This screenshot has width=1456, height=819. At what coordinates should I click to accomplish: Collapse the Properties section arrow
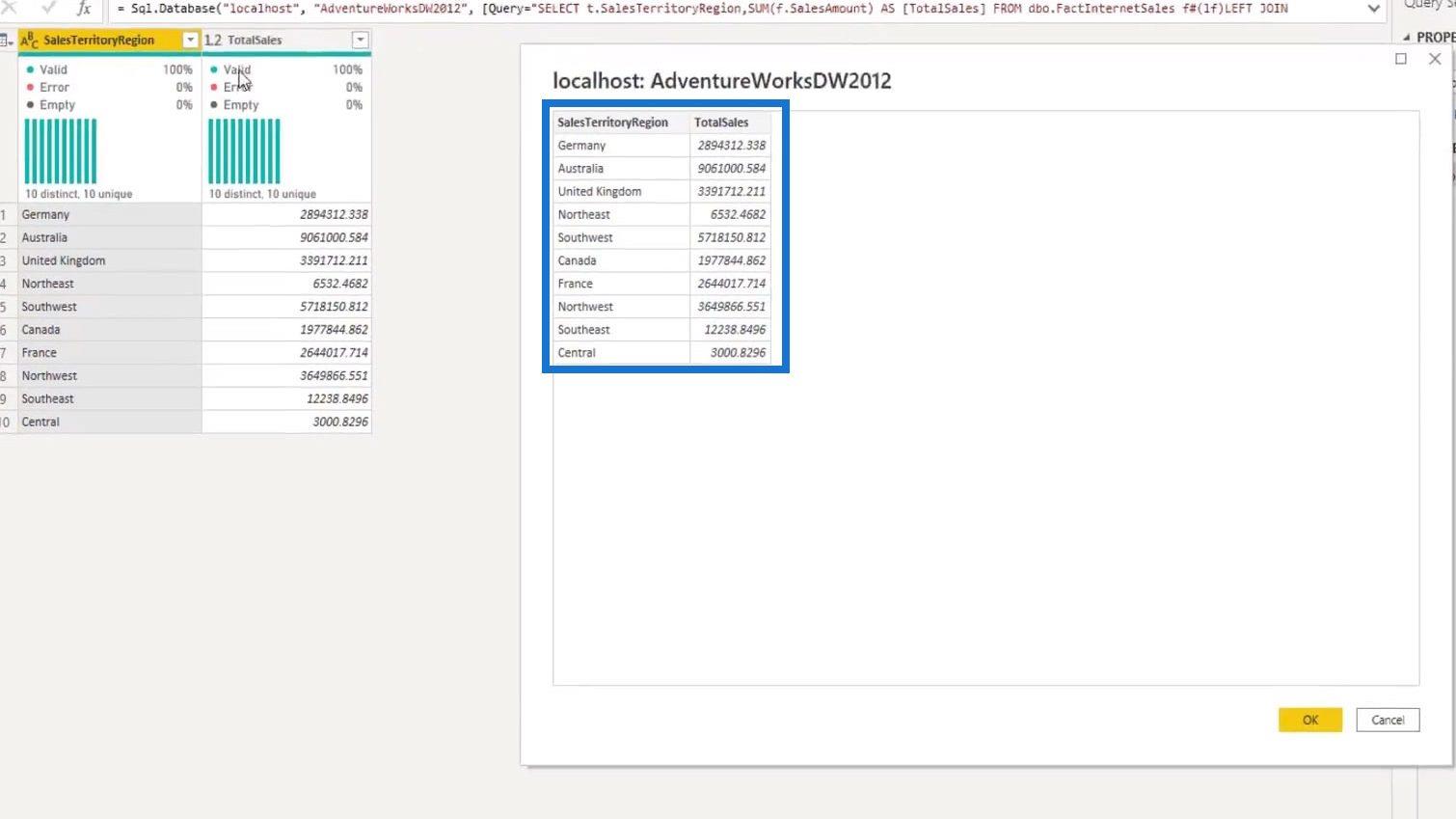(x=1406, y=38)
